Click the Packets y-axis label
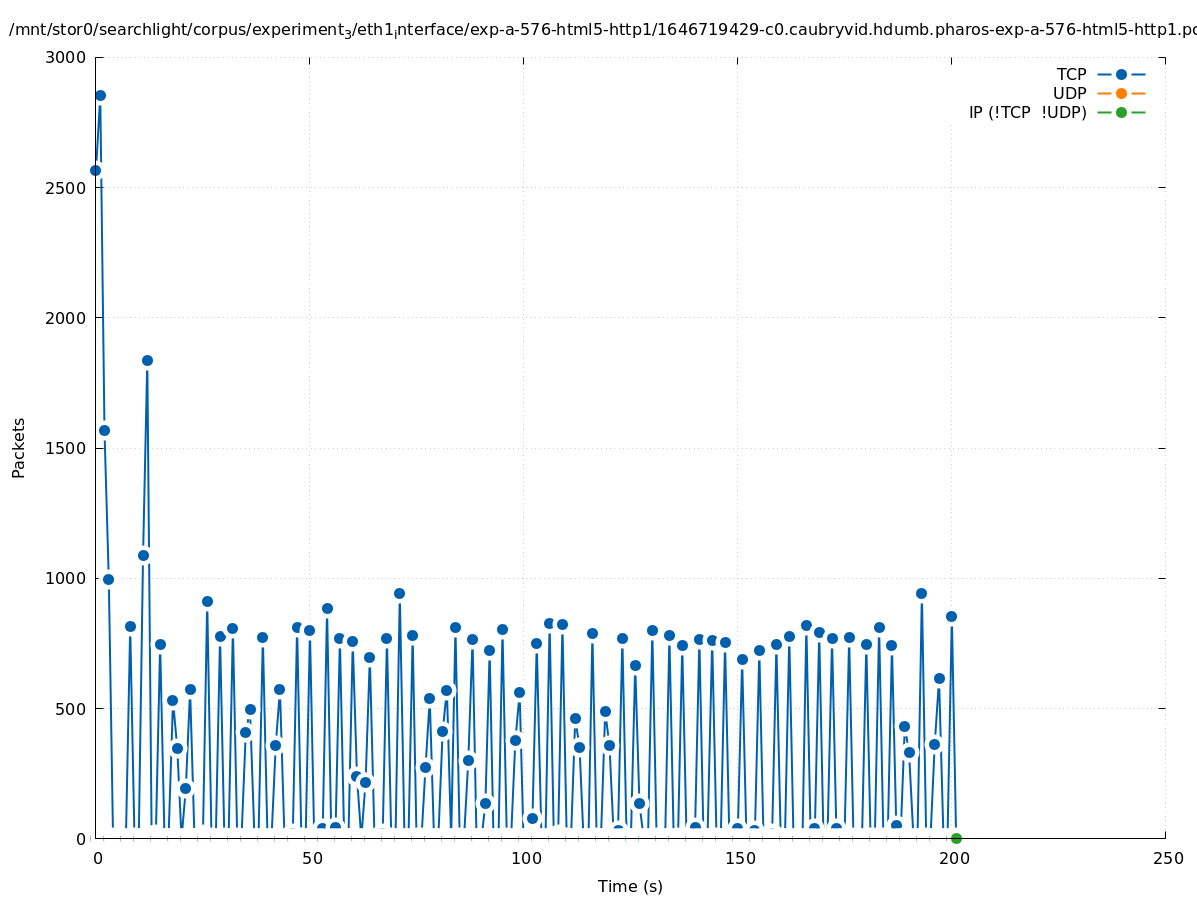 19,448
